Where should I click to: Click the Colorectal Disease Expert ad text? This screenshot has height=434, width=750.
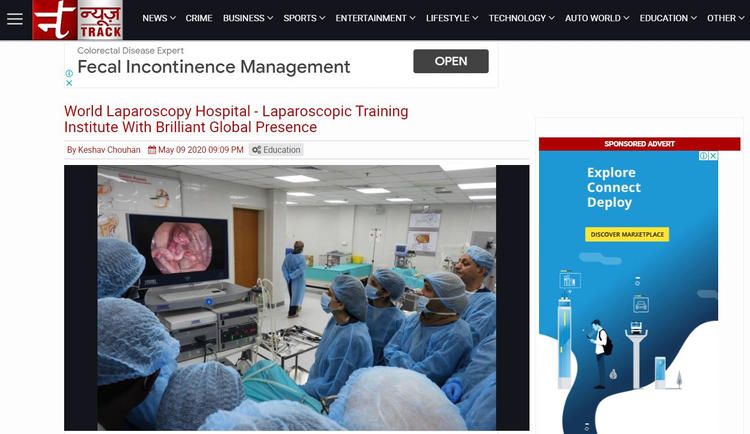[x=130, y=50]
